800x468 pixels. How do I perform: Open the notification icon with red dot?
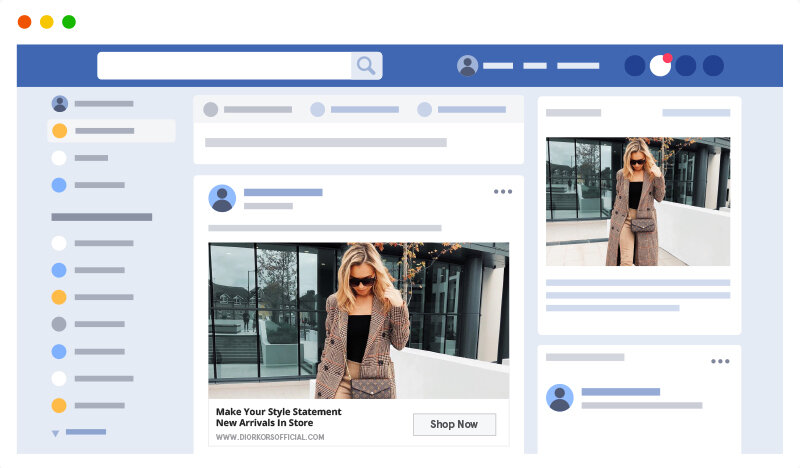(x=660, y=66)
